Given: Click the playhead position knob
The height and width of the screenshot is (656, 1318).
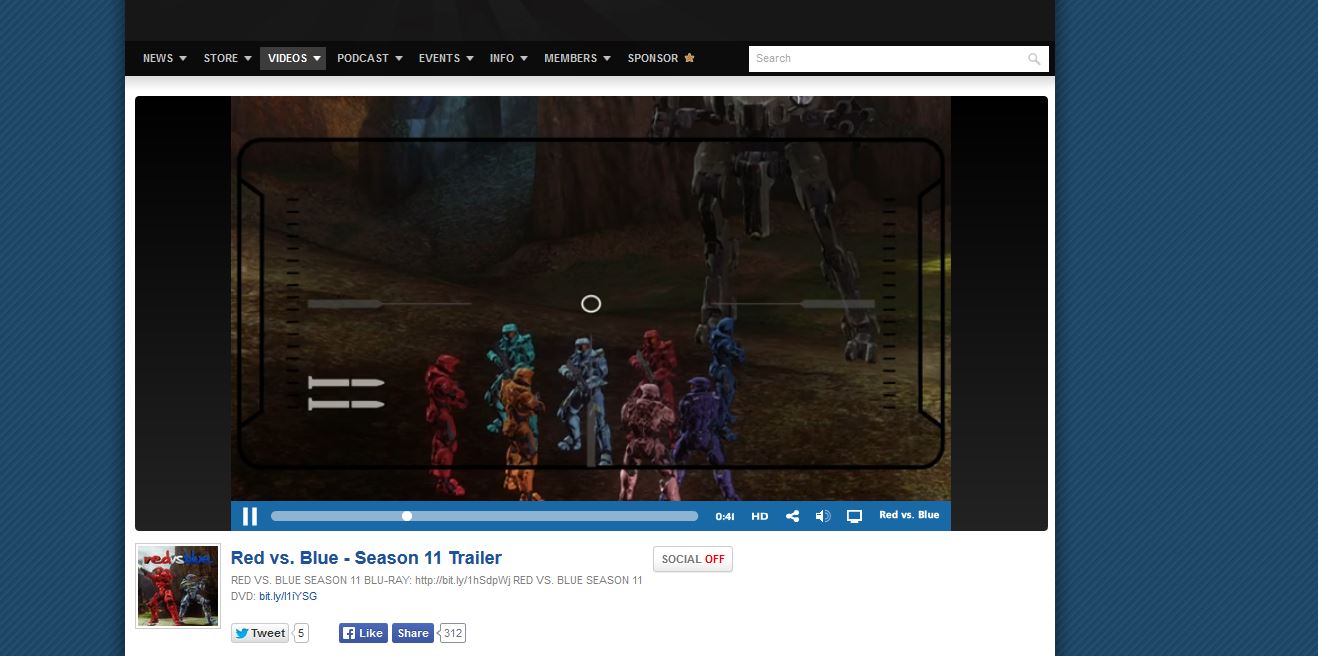Looking at the screenshot, I should click(x=407, y=516).
